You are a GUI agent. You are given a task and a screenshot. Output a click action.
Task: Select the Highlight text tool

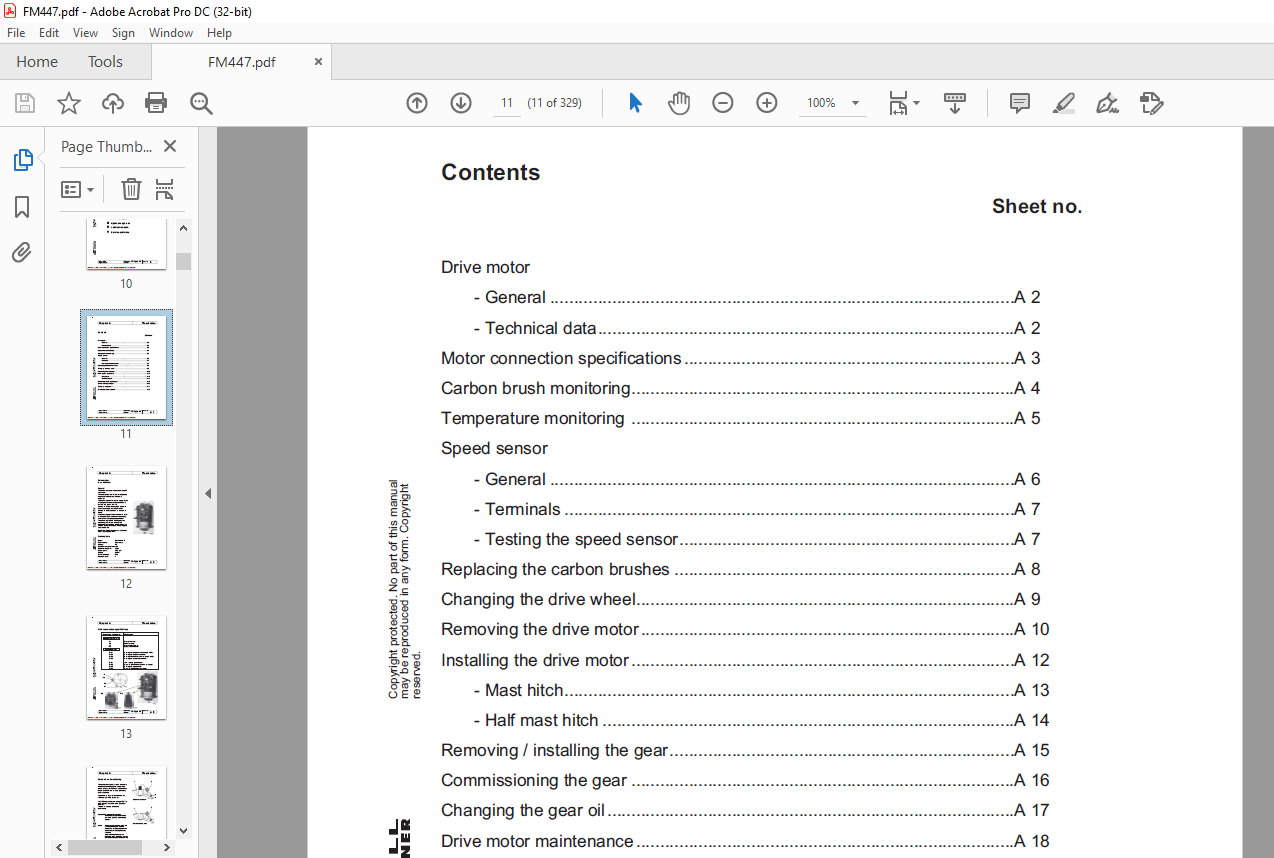[1064, 103]
